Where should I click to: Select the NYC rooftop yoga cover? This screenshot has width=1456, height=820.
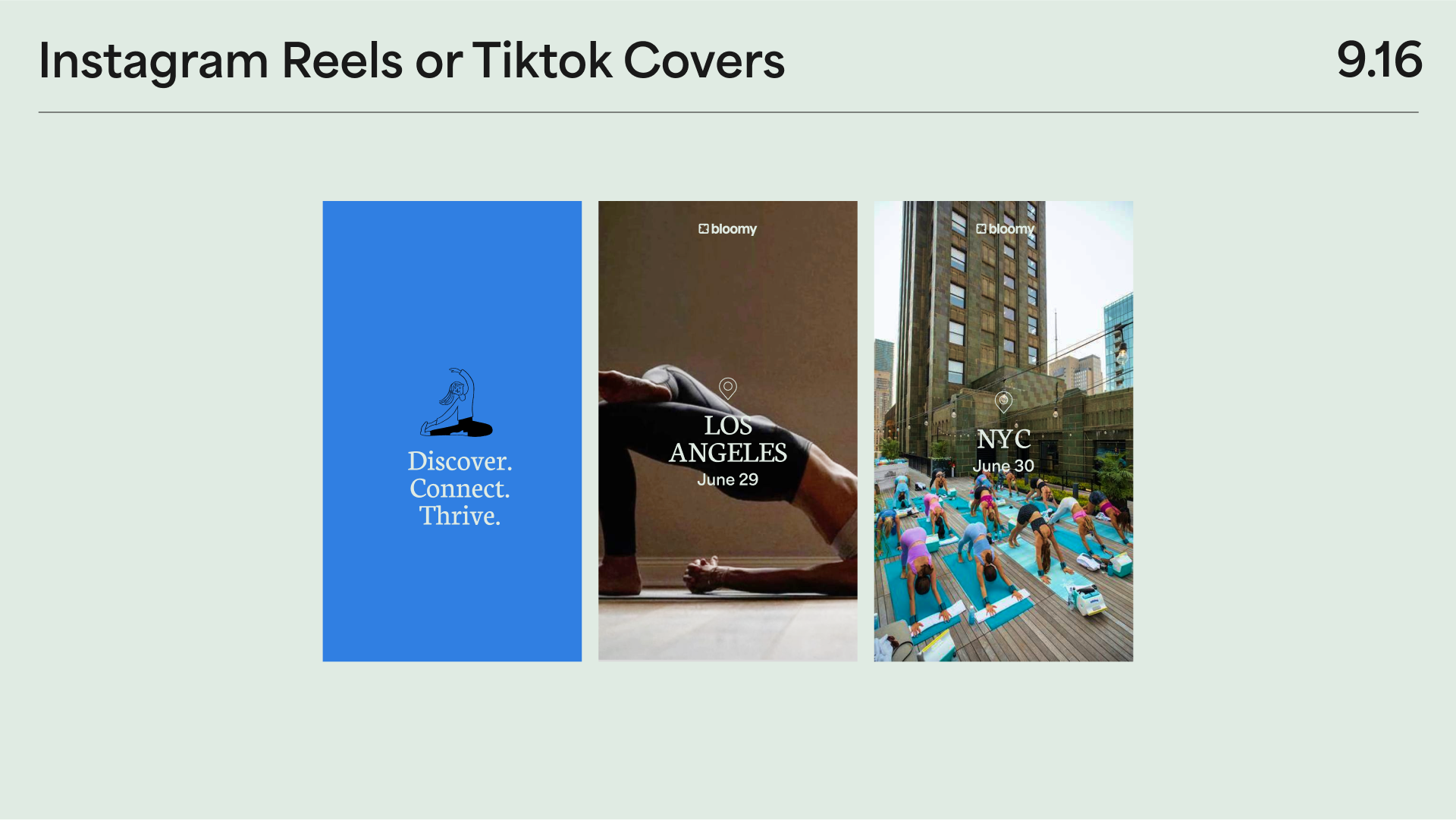coord(1003,431)
